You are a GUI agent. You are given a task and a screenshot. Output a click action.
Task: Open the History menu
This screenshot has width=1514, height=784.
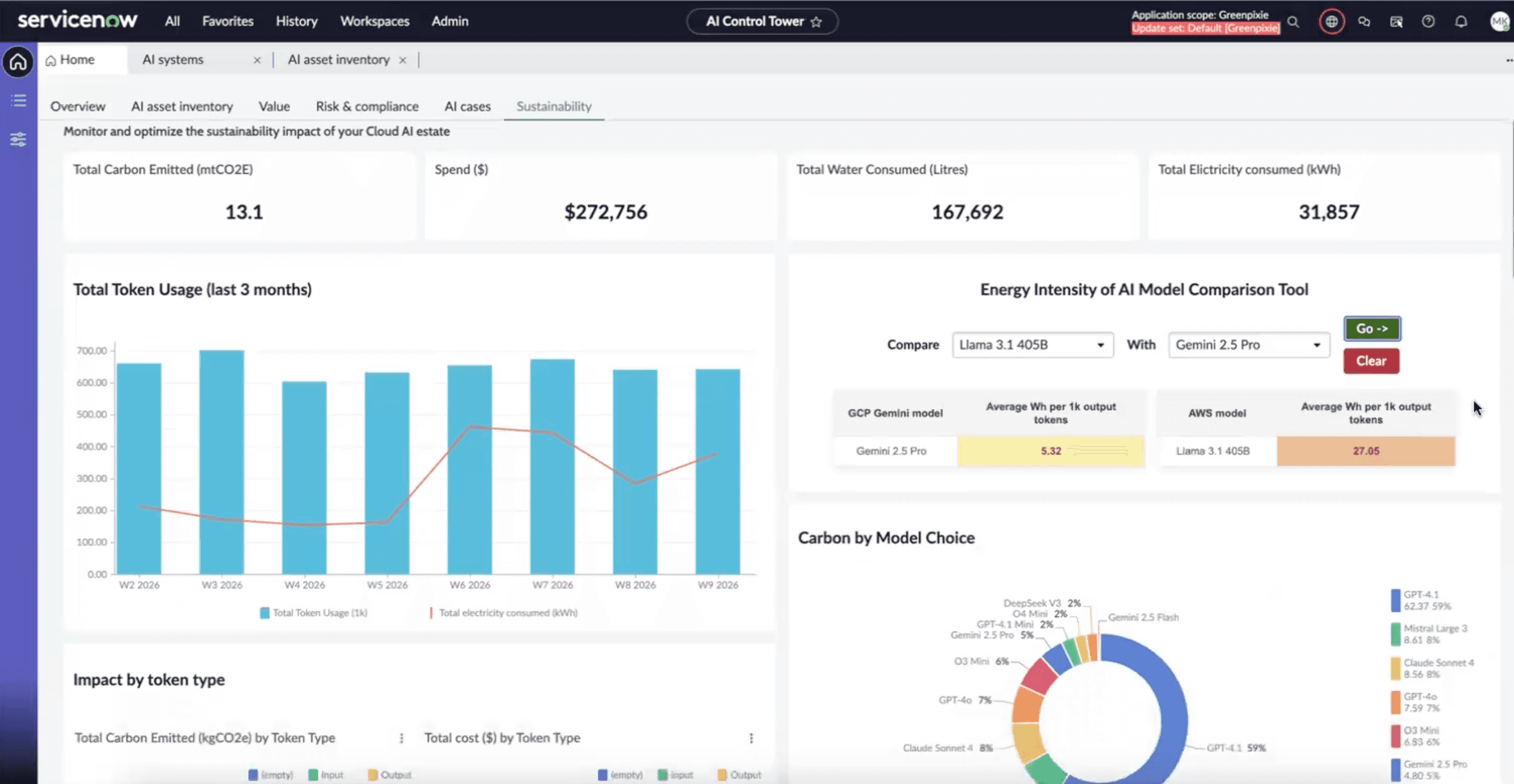296,21
